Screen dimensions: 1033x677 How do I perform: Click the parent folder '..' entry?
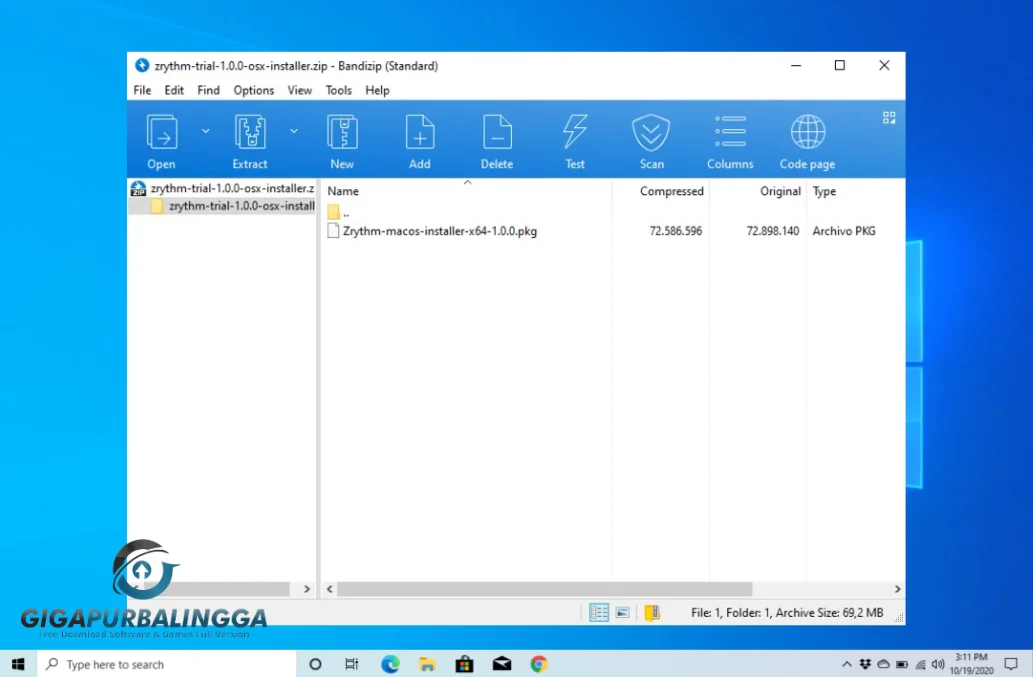pos(339,213)
